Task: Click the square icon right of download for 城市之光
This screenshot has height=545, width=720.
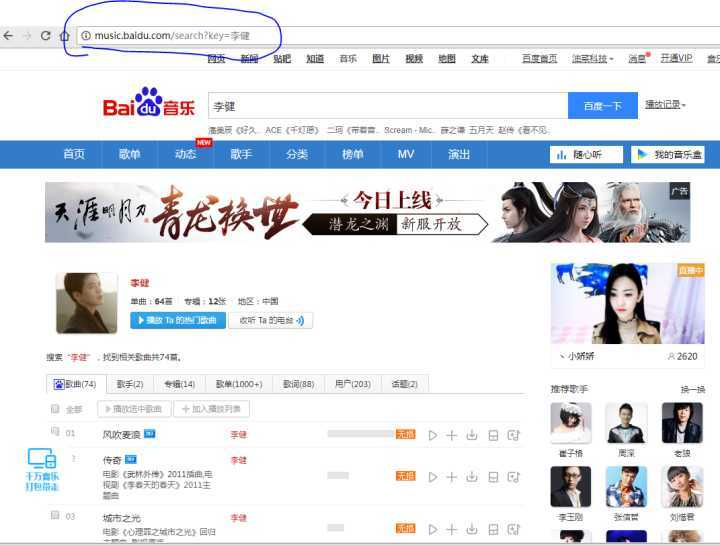Action: [493, 529]
